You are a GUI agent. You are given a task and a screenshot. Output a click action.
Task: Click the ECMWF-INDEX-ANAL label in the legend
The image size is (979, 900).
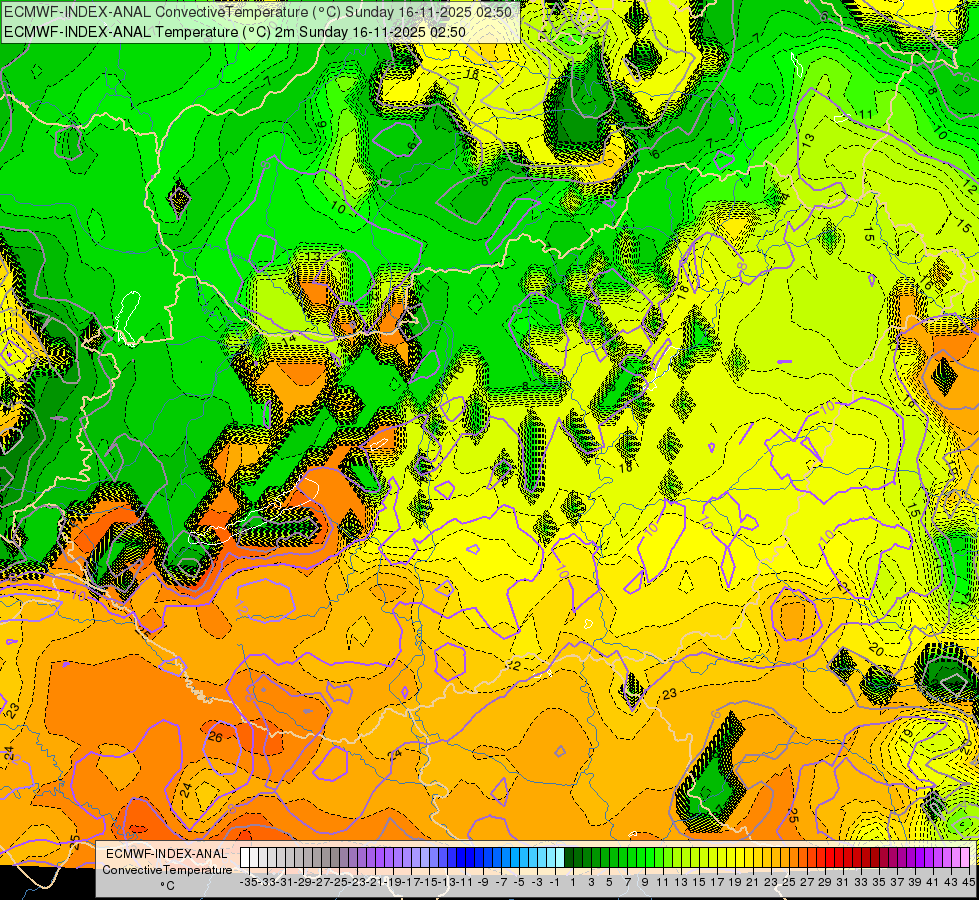[x=167, y=854]
